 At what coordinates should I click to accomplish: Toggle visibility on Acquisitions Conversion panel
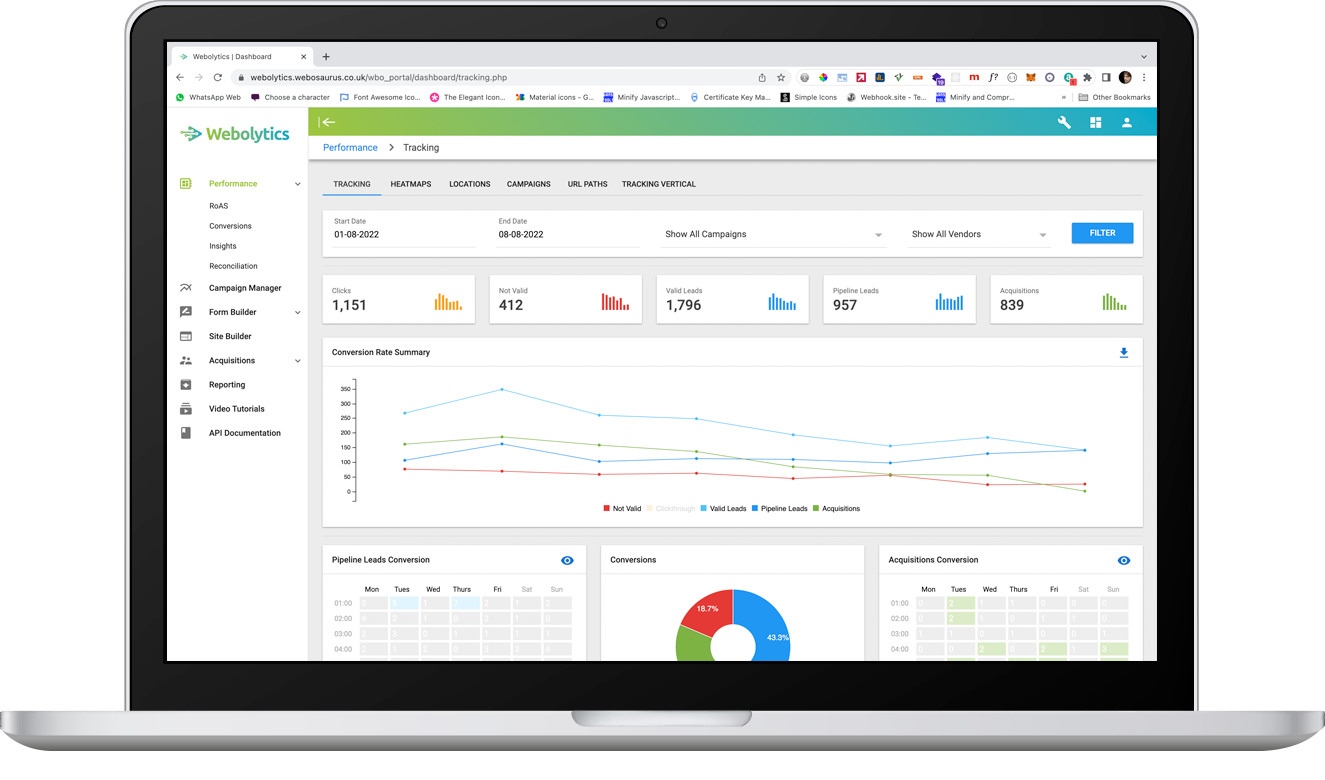pos(1123,560)
